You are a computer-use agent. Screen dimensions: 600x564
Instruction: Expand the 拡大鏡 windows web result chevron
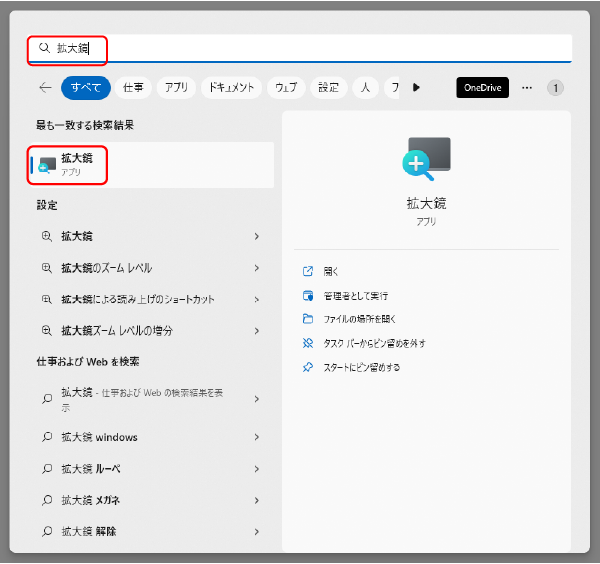click(257, 437)
